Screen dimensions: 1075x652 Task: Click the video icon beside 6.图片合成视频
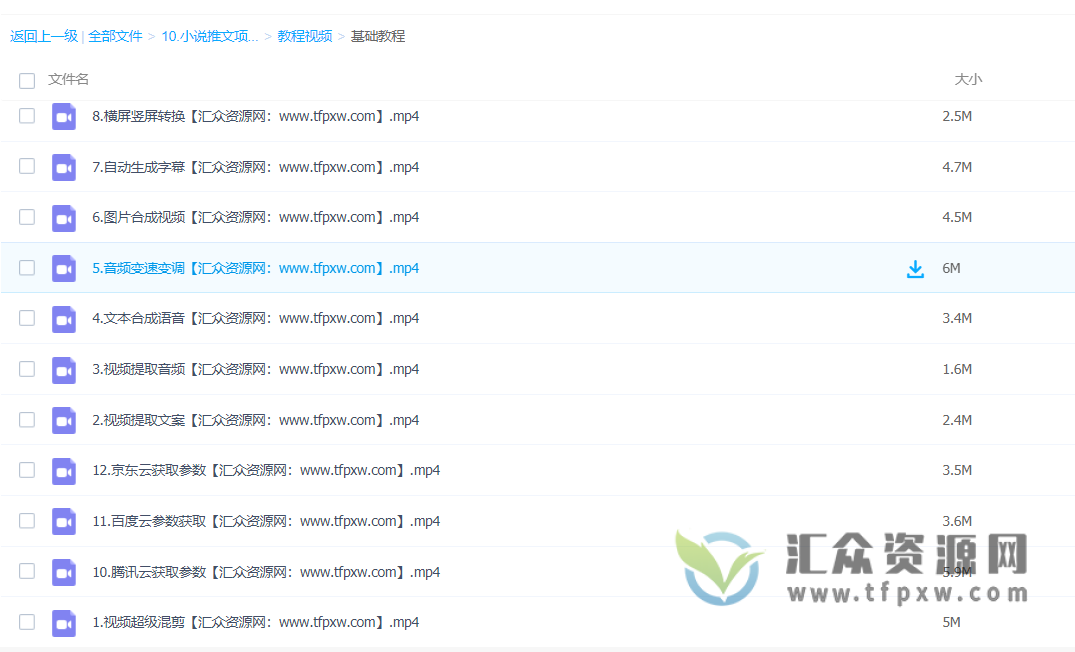click(63, 217)
